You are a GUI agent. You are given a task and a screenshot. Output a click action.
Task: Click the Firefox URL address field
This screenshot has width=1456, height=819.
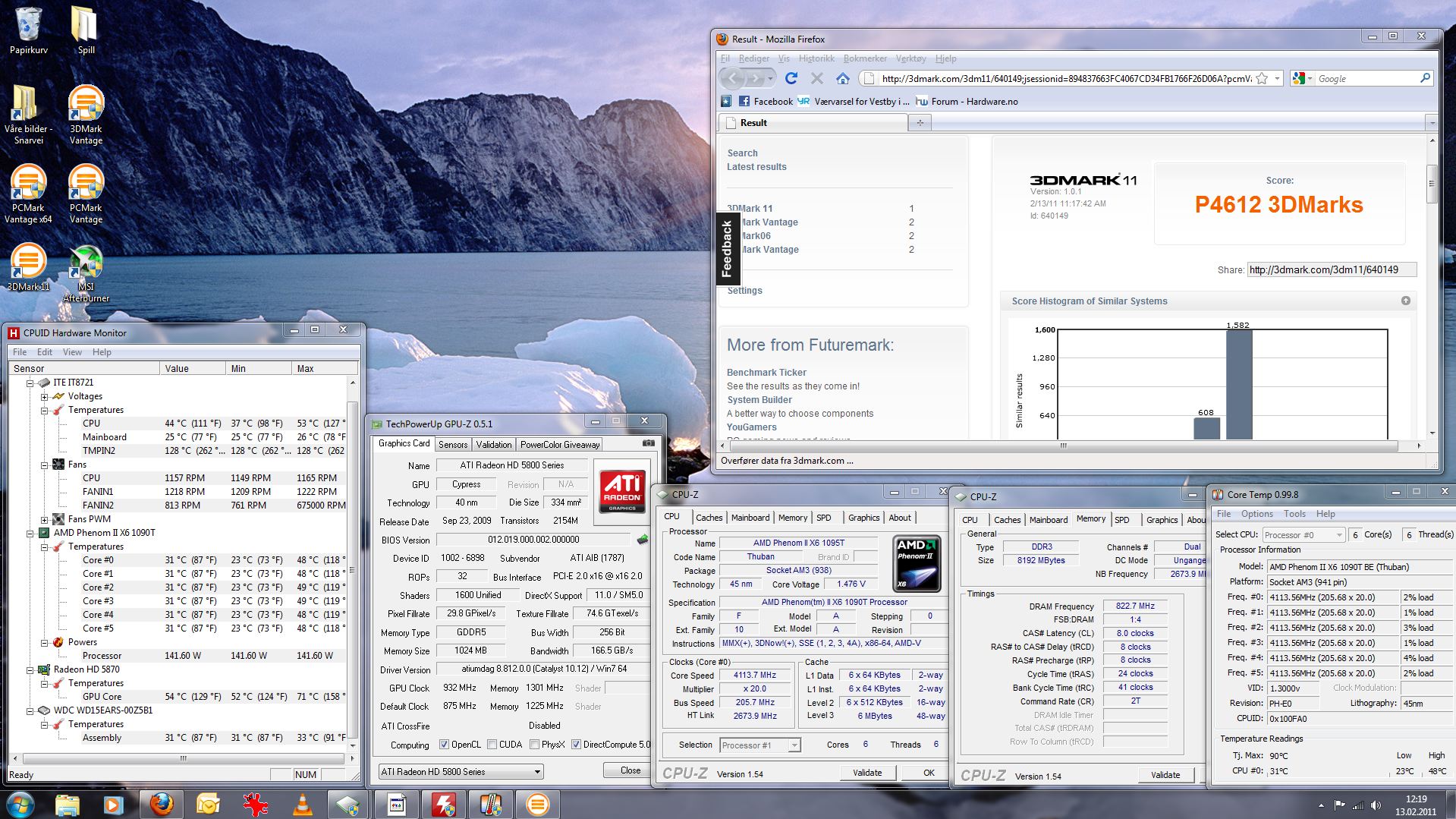[1066, 78]
